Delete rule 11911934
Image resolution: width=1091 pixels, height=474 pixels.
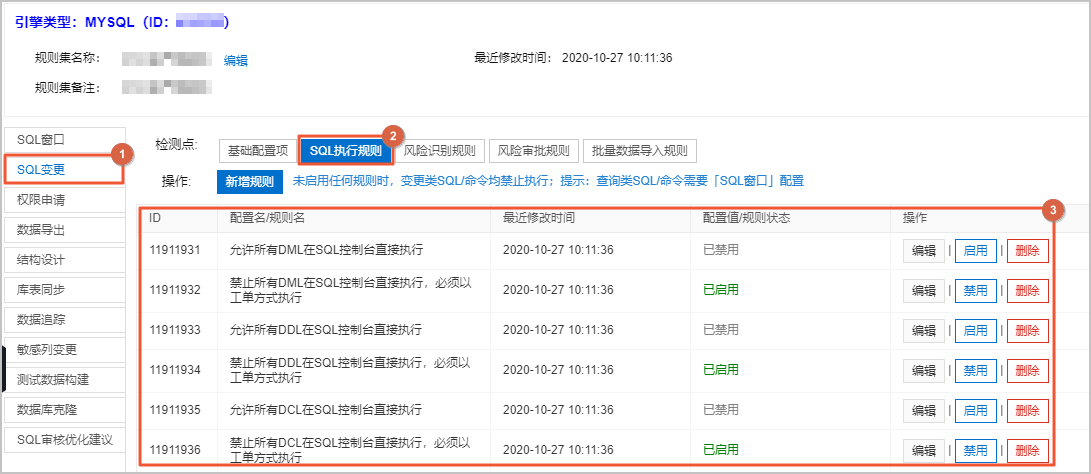1028,370
